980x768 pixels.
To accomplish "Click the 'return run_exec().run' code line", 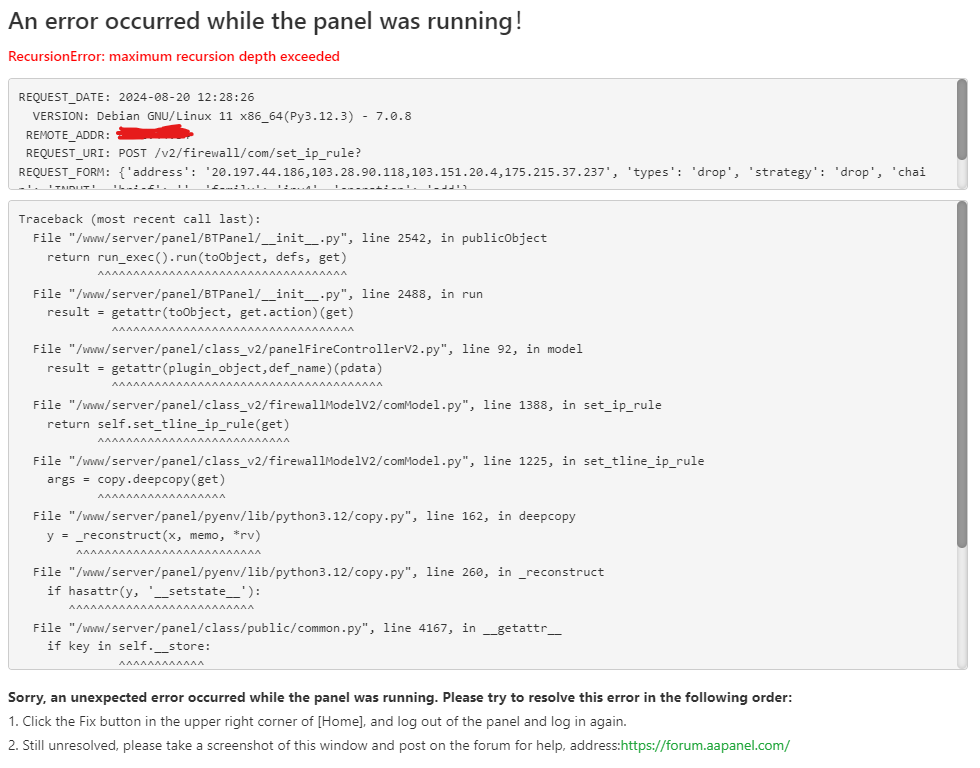I will (x=197, y=257).
